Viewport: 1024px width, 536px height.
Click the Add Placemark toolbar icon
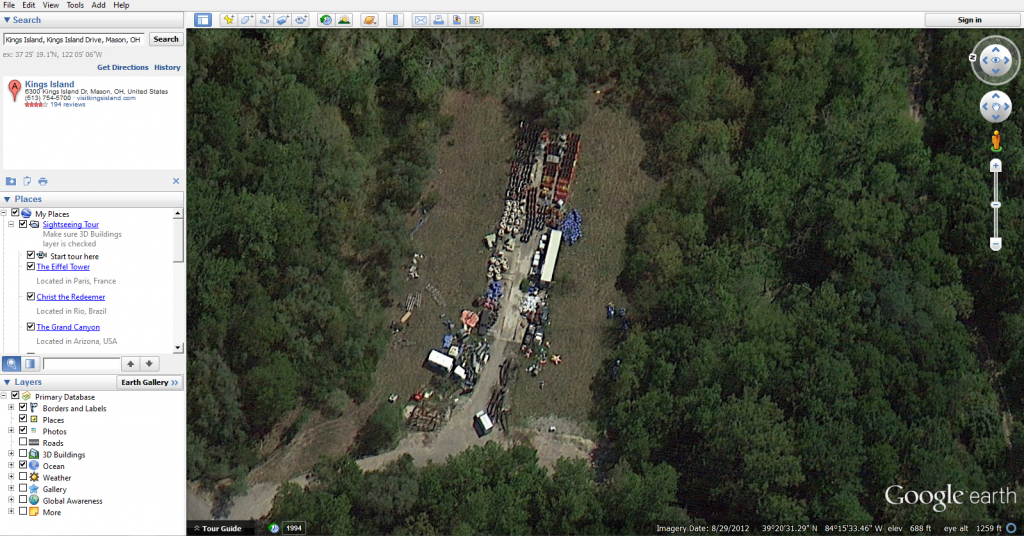(x=228, y=20)
